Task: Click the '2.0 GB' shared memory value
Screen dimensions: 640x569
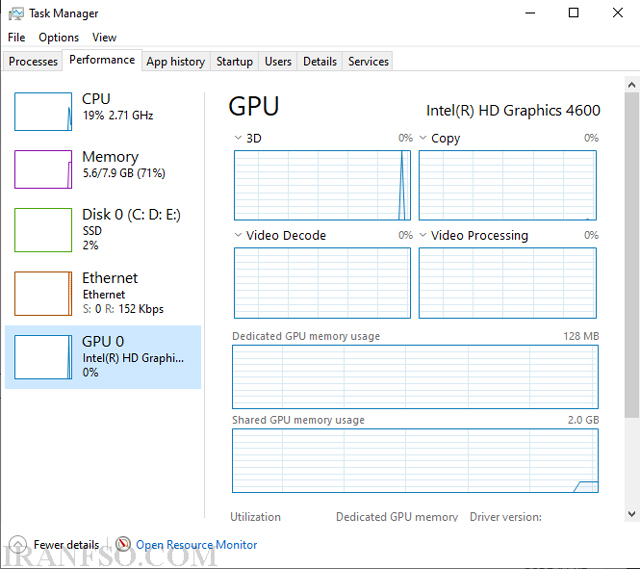Action: [583, 420]
